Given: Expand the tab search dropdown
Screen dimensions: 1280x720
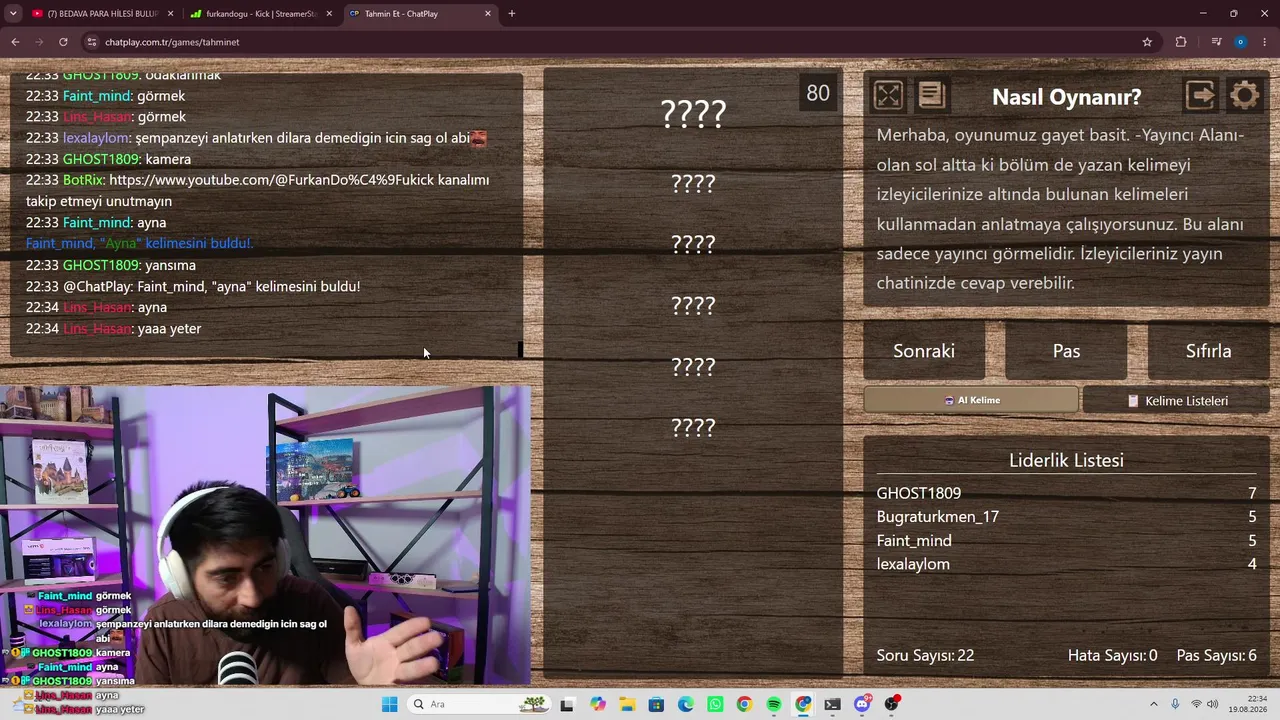Looking at the screenshot, I should 12,14.
